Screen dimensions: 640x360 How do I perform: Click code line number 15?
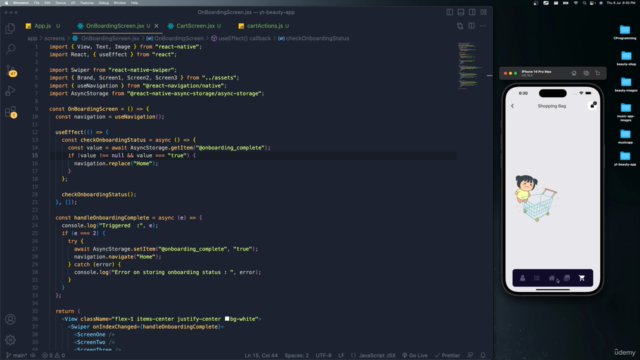click(35, 156)
